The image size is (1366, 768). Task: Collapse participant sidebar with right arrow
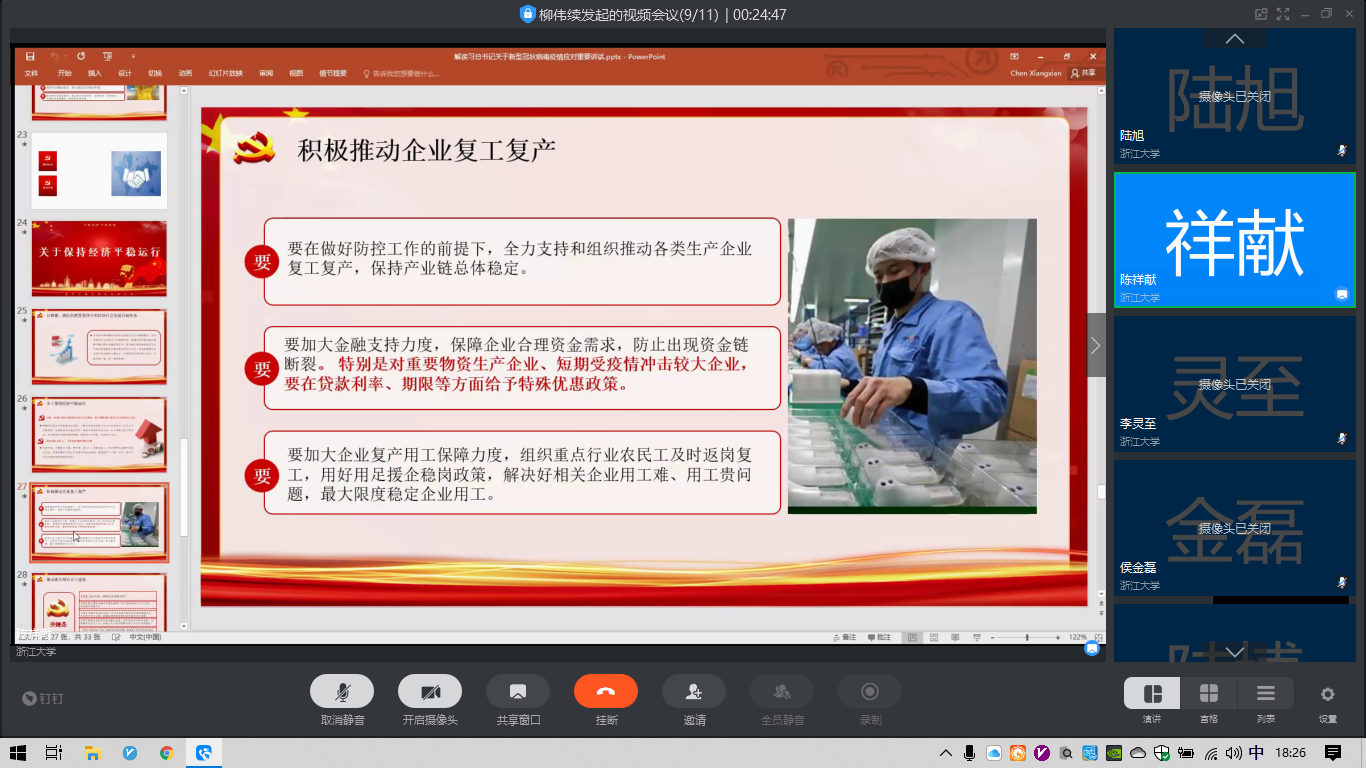click(x=1096, y=345)
